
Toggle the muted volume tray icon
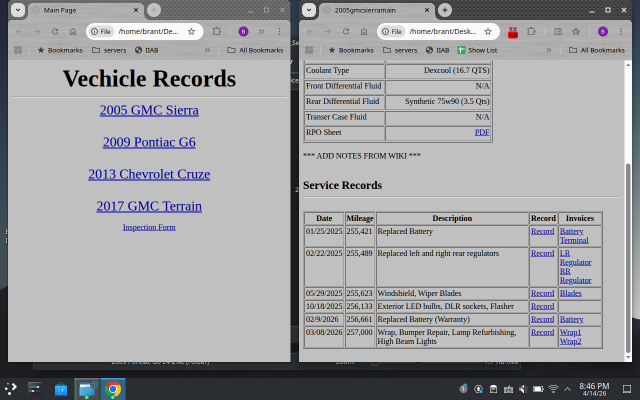(523, 389)
